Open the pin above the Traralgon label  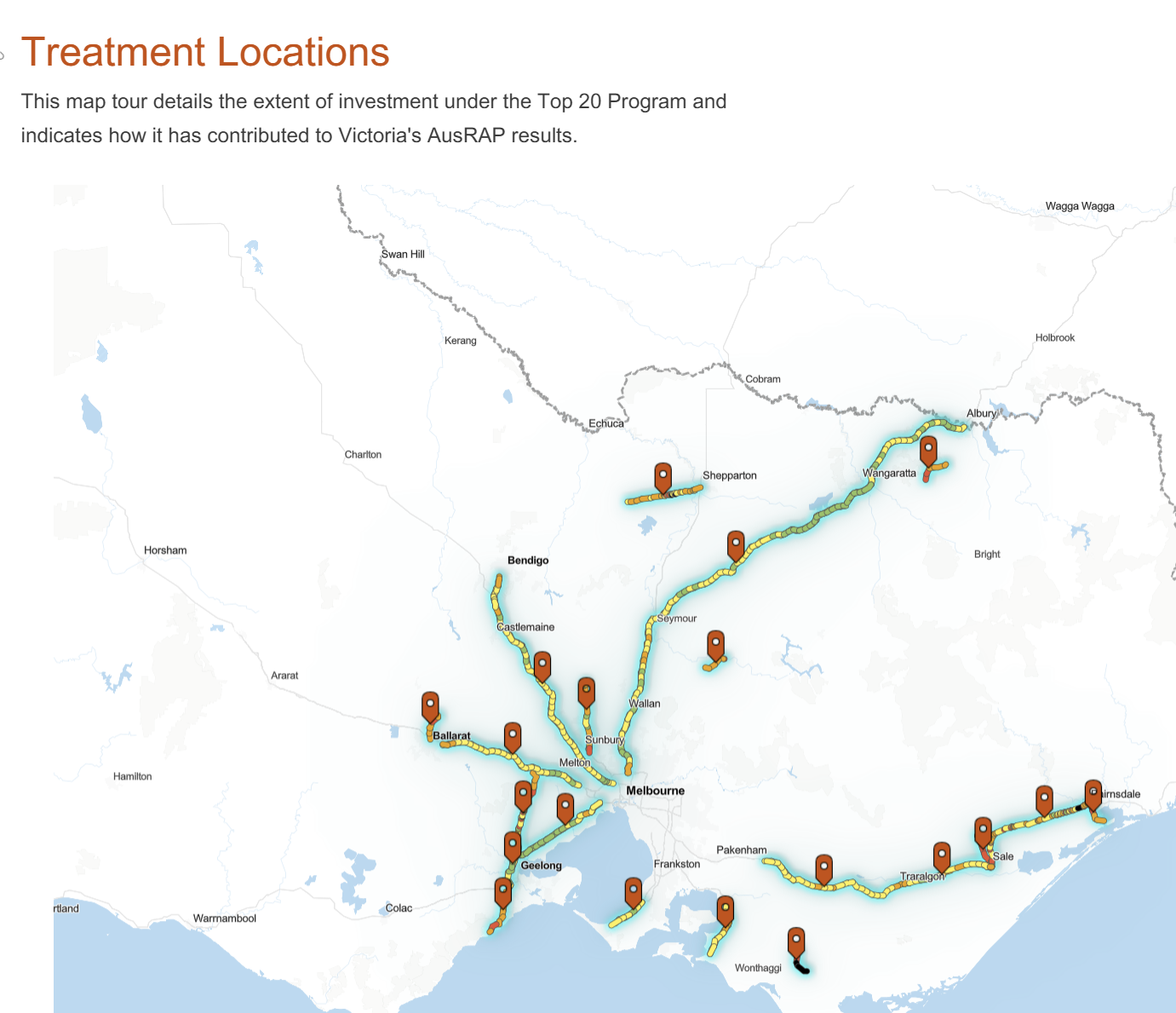[x=941, y=855]
